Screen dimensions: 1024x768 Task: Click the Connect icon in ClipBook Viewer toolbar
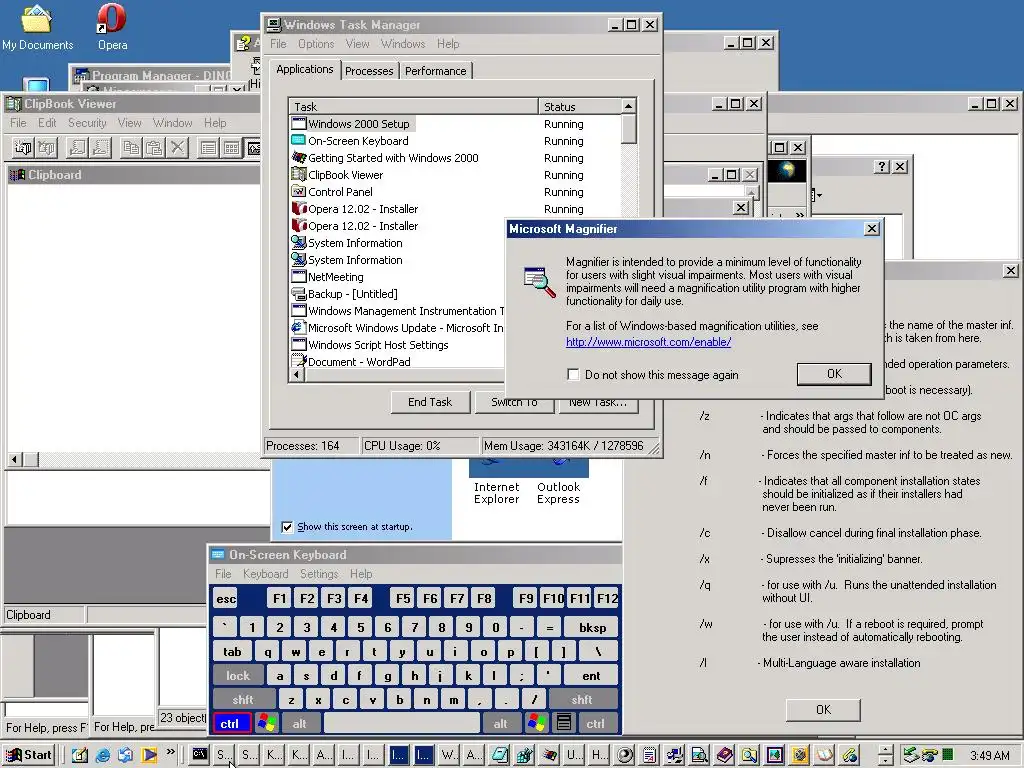tap(23, 148)
